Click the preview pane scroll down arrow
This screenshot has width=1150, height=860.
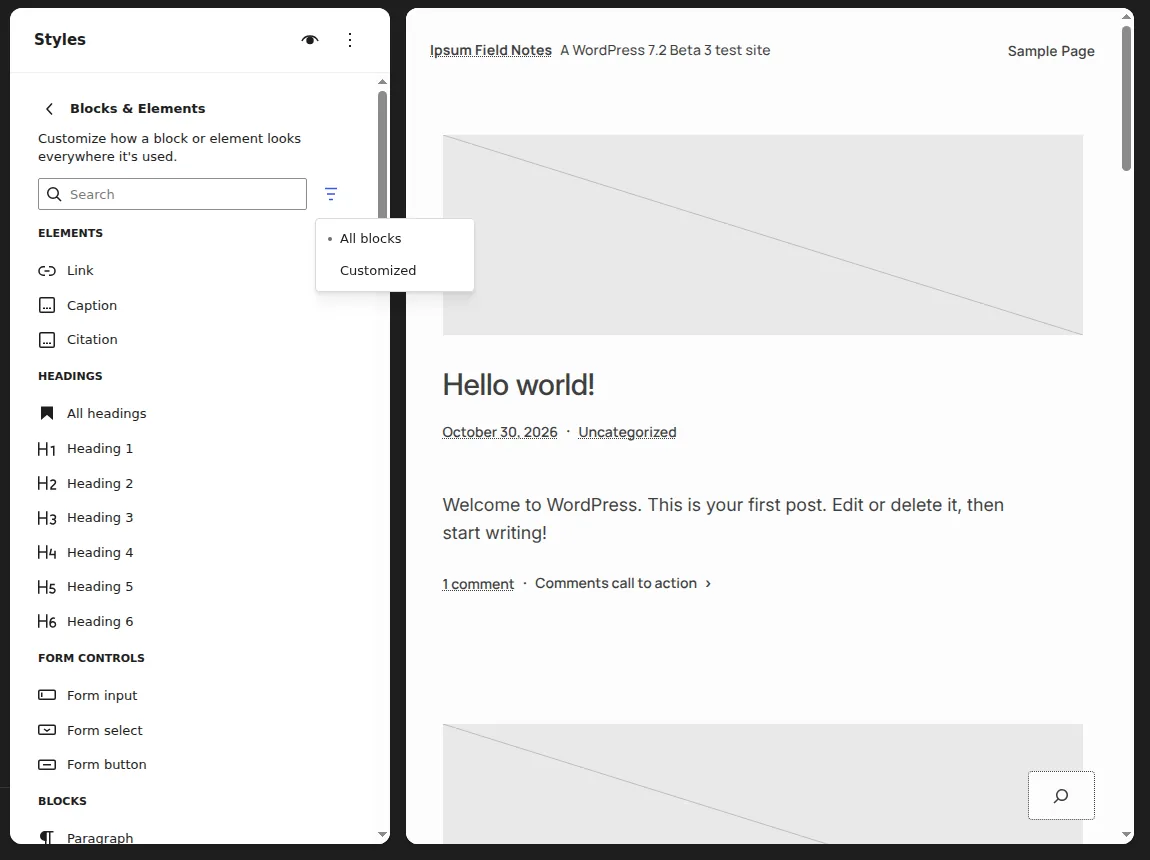[x=1127, y=834]
